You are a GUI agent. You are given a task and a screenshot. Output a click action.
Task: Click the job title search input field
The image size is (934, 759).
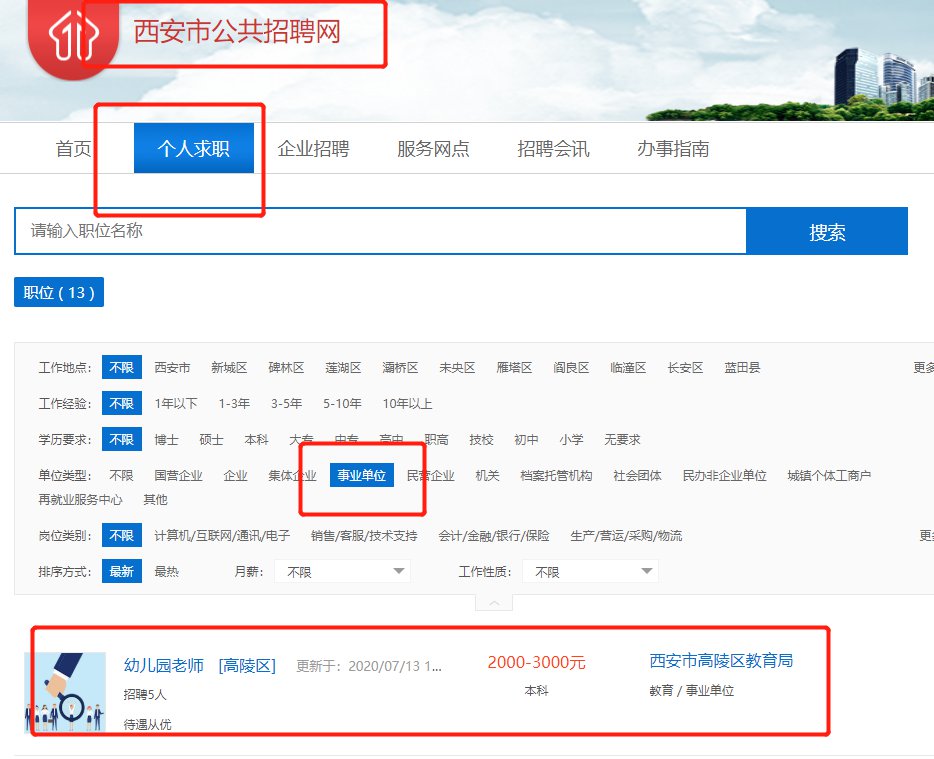coord(380,232)
